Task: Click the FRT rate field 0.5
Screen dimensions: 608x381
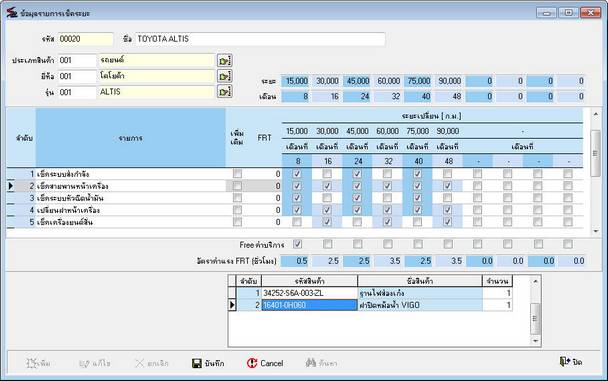Action: (295, 261)
